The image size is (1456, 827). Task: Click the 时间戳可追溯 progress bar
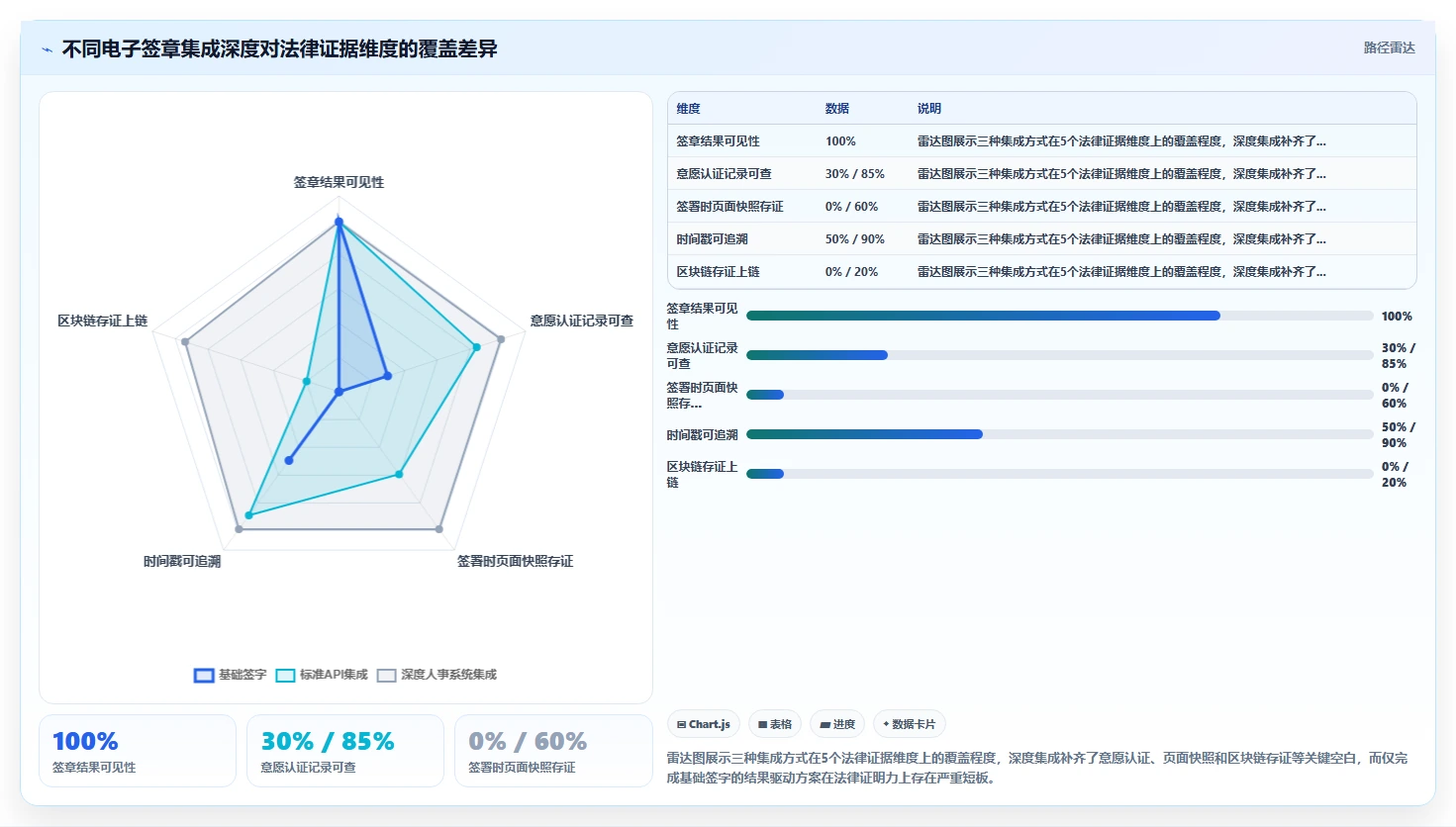pos(1059,434)
